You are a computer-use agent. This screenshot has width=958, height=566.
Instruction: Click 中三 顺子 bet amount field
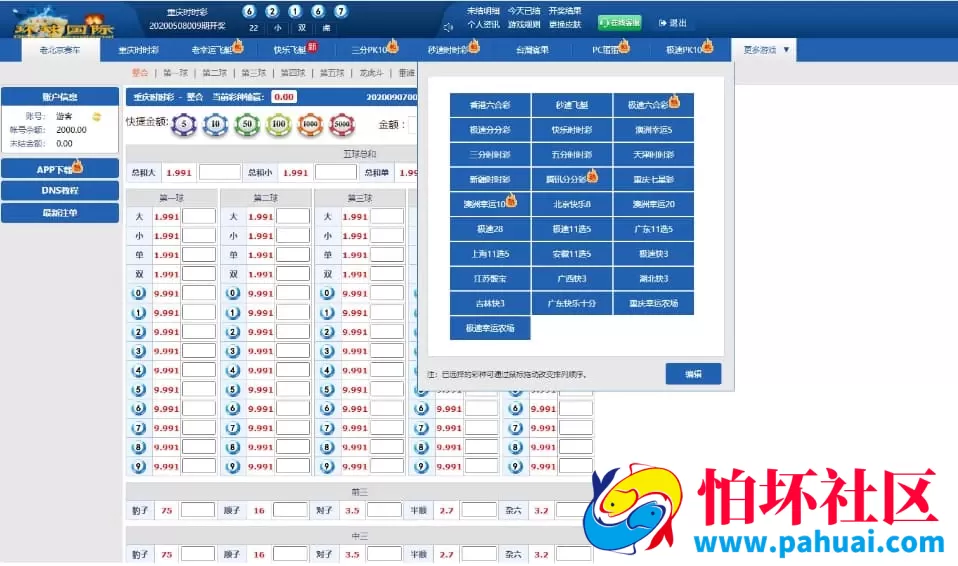click(290, 554)
